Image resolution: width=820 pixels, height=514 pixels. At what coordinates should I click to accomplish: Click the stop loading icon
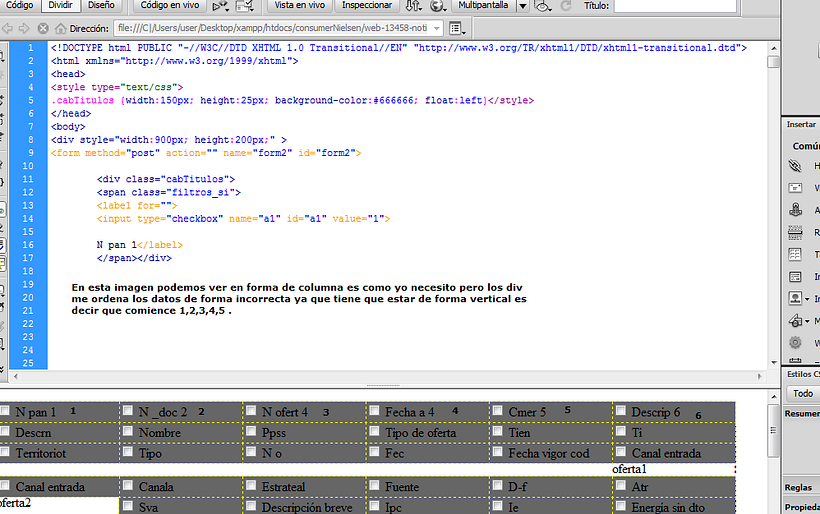tap(43, 28)
